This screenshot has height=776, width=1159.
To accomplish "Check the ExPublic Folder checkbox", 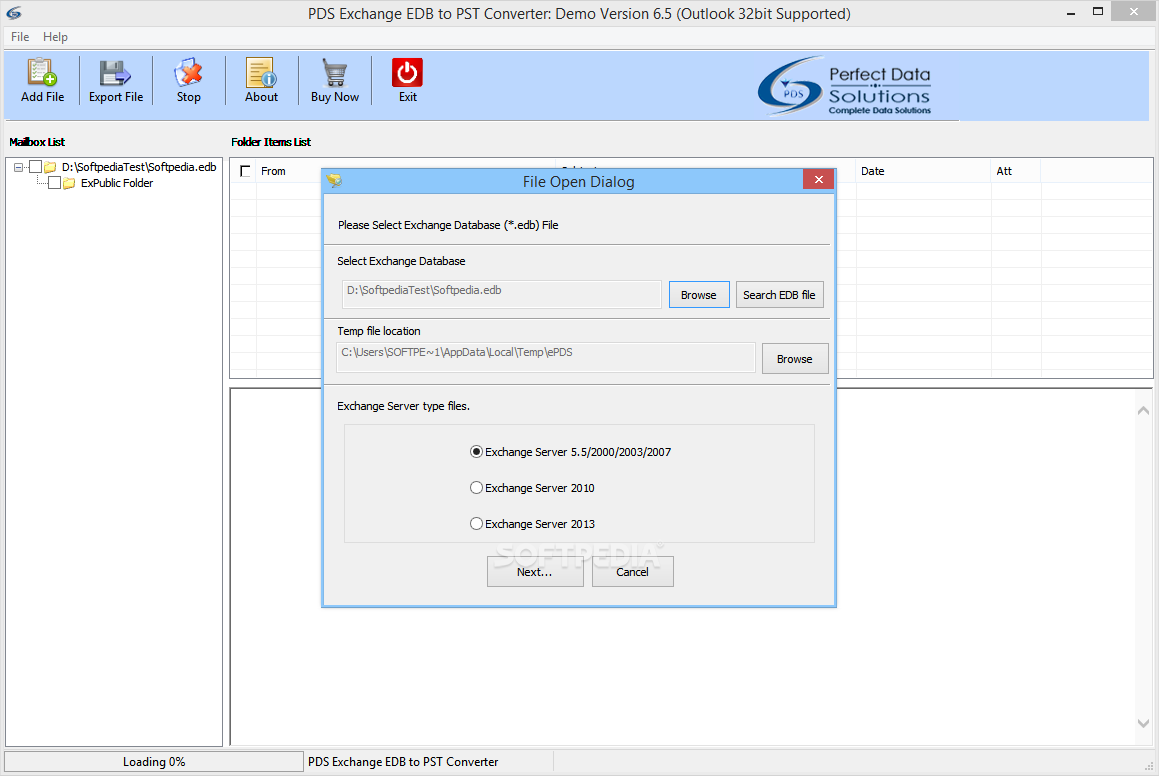I will [54, 183].
